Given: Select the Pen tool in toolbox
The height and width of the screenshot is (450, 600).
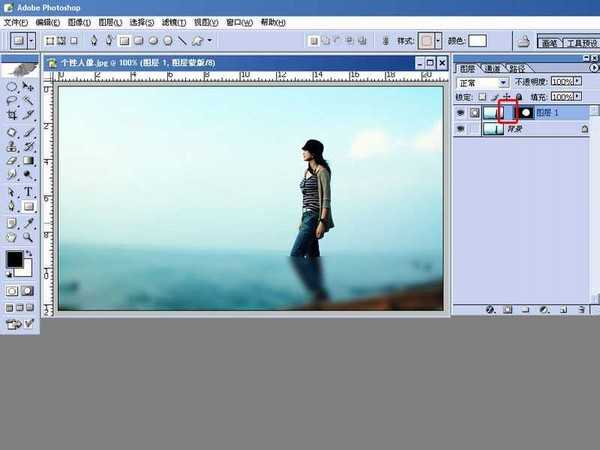Looking at the screenshot, I should tap(11, 206).
